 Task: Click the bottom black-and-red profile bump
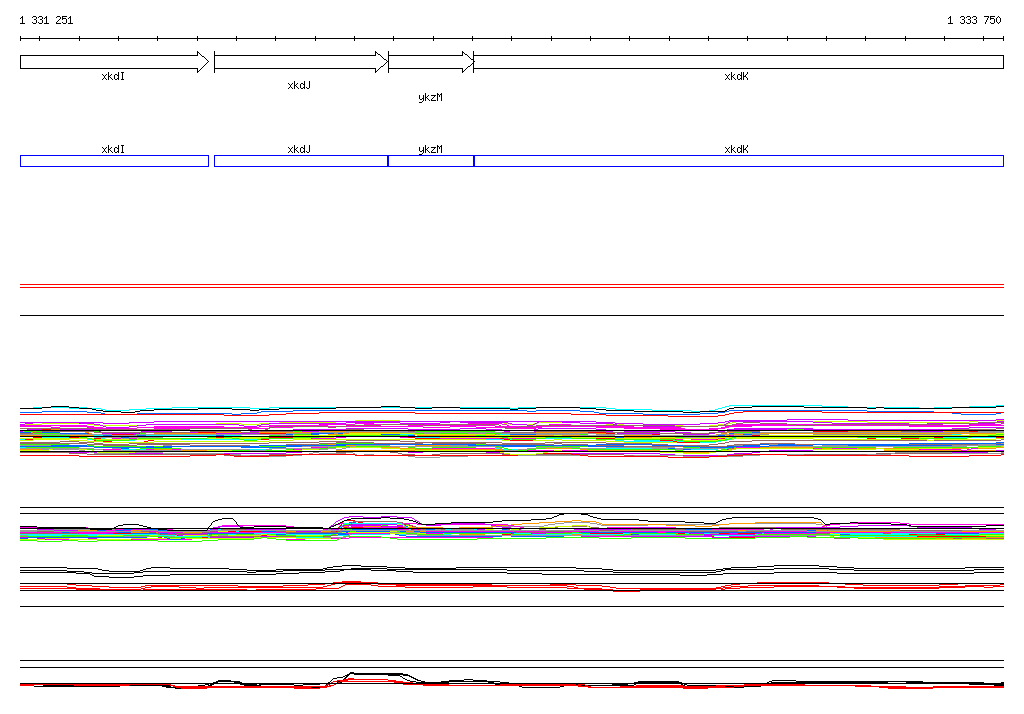pyautogui.click(x=376, y=678)
